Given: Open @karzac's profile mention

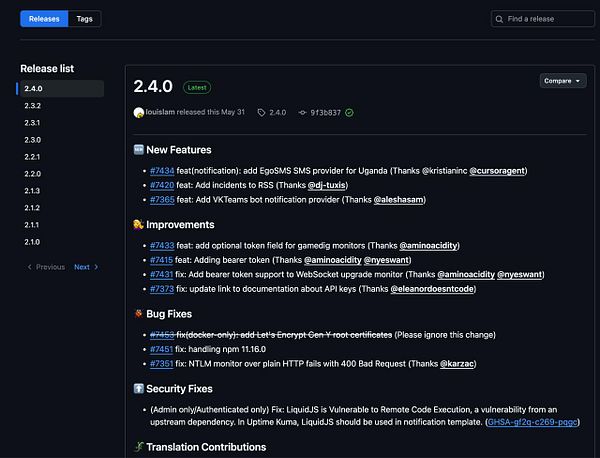Looking at the screenshot, I should (457, 364).
